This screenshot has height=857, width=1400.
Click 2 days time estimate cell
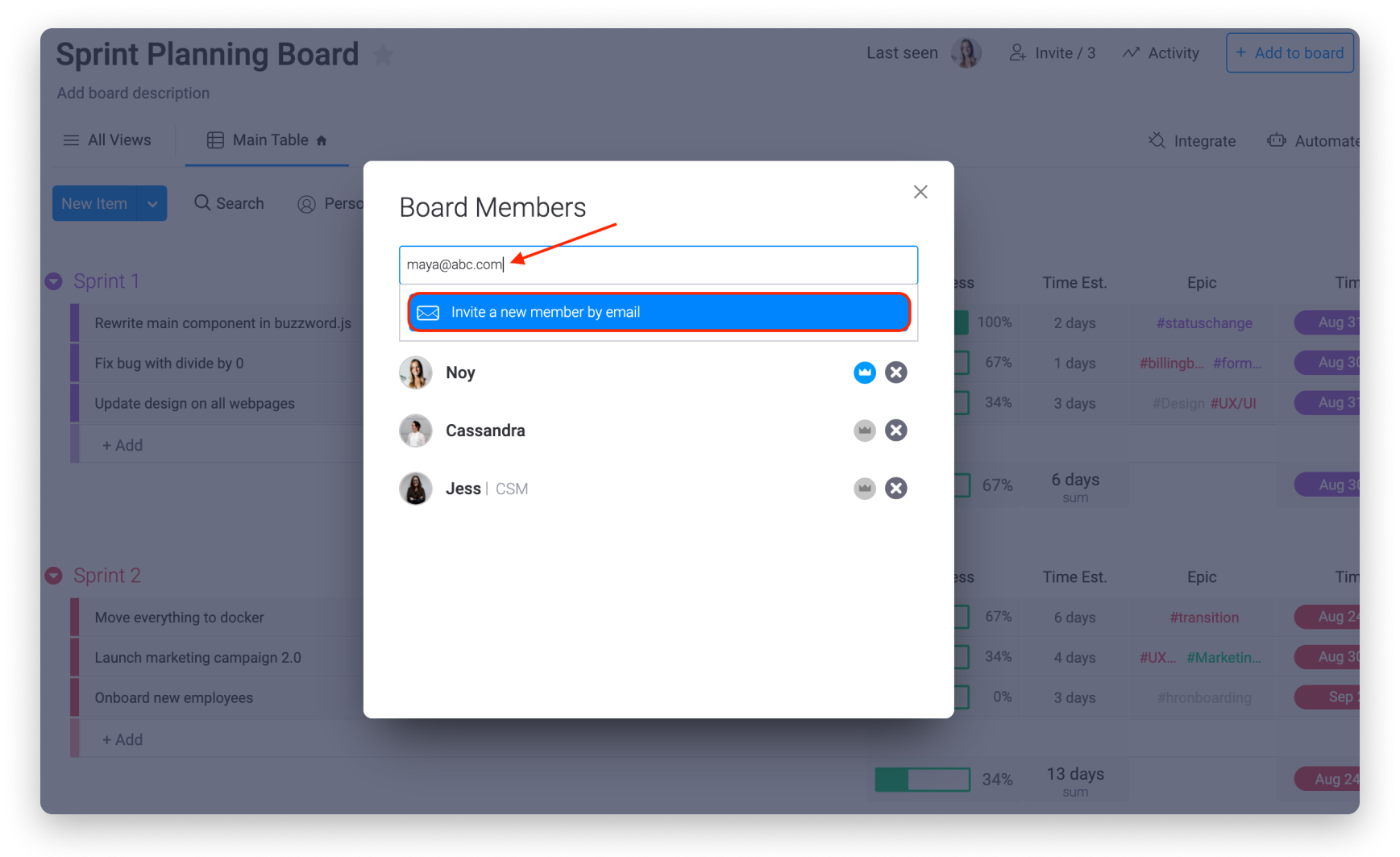[x=1074, y=323]
